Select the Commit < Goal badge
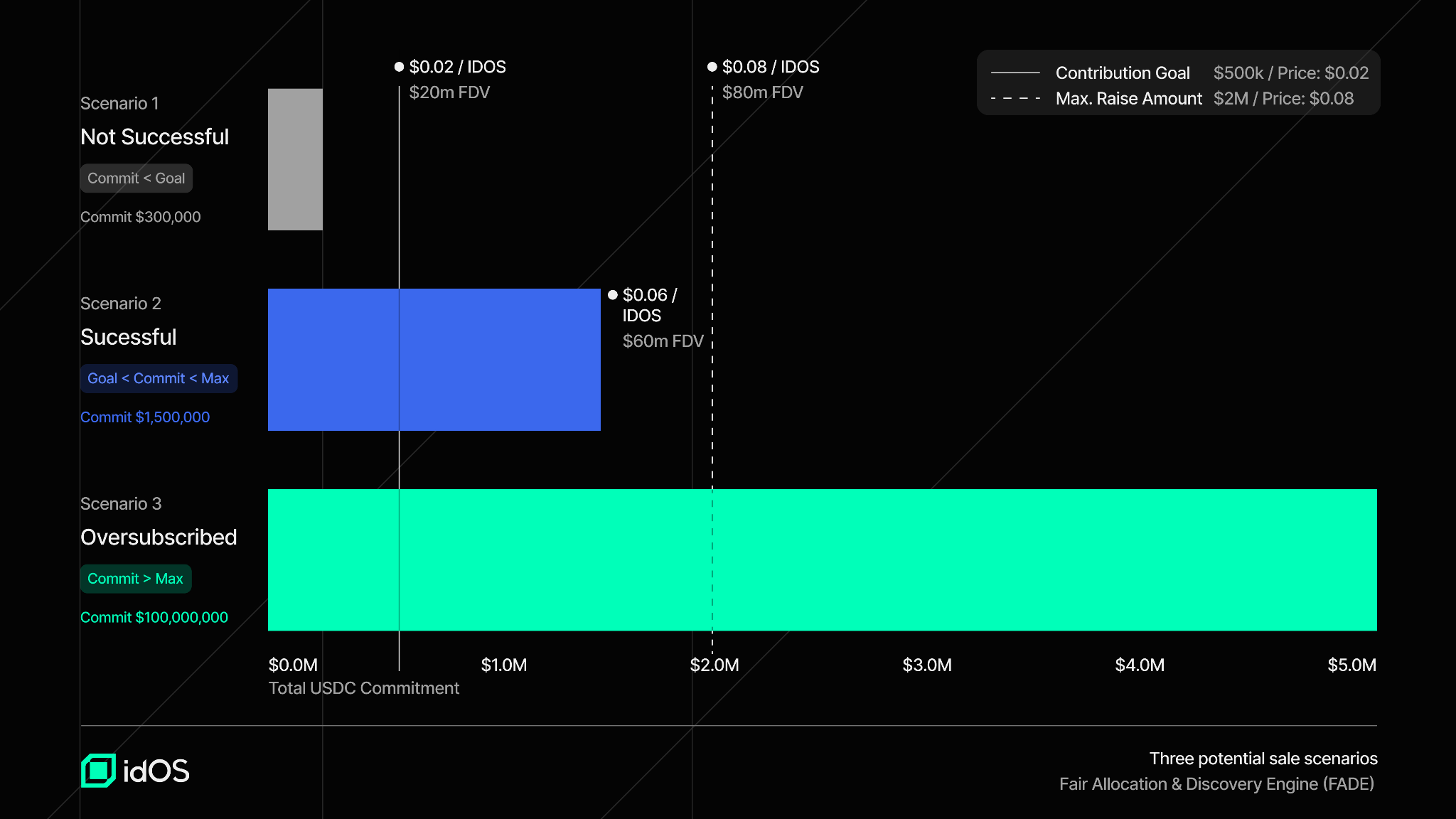This screenshot has height=819, width=1456. pyautogui.click(x=136, y=178)
